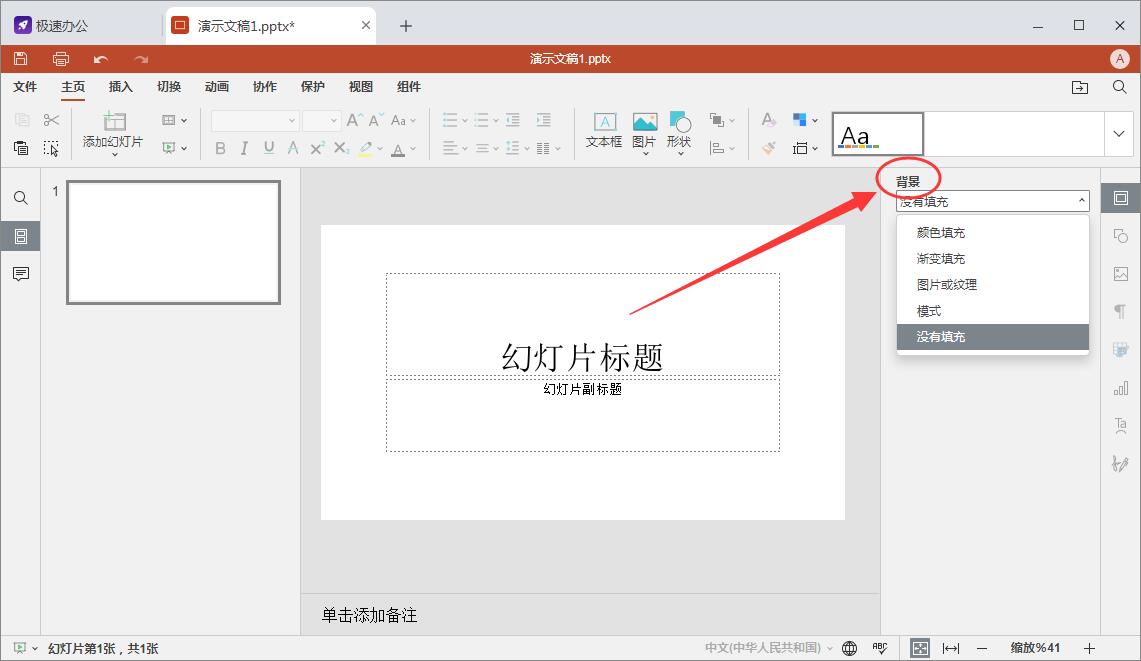Click the open file location icon
This screenshot has width=1141, height=661.
pos(1080,87)
